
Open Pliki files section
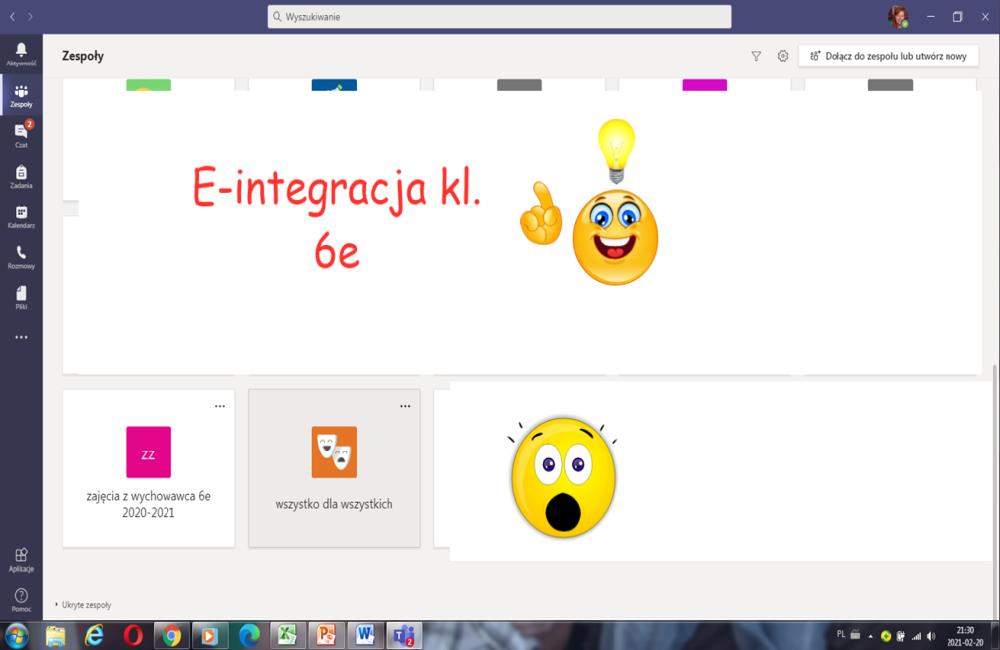pos(21,297)
